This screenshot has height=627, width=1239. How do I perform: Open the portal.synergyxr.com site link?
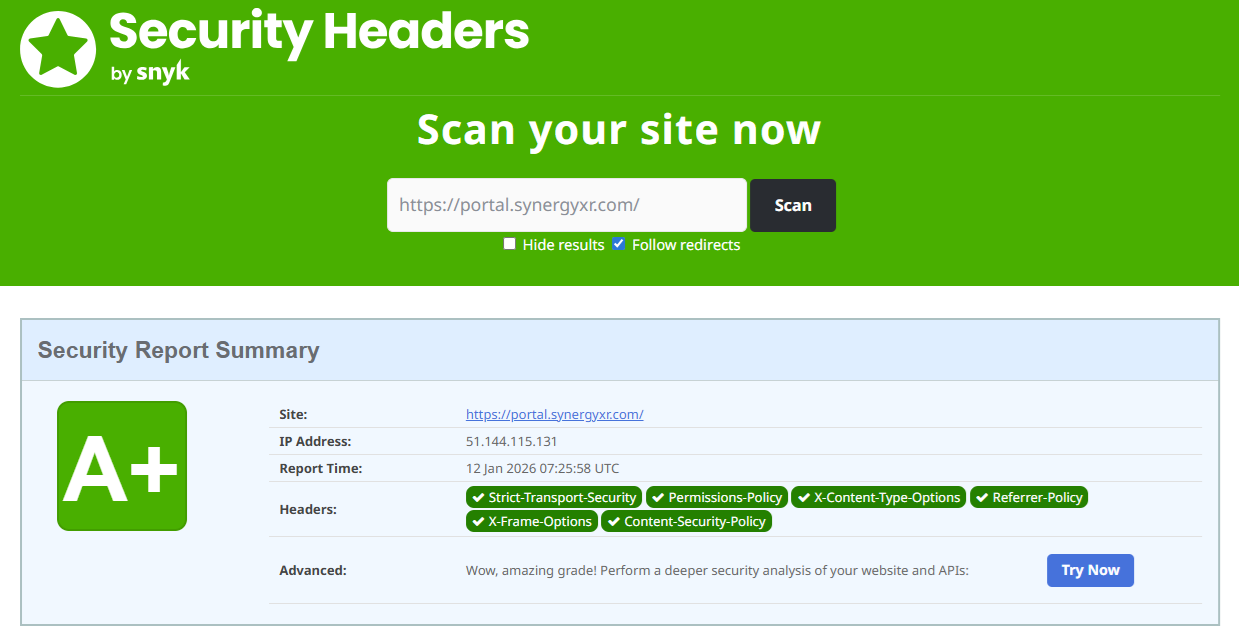click(x=554, y=414)
